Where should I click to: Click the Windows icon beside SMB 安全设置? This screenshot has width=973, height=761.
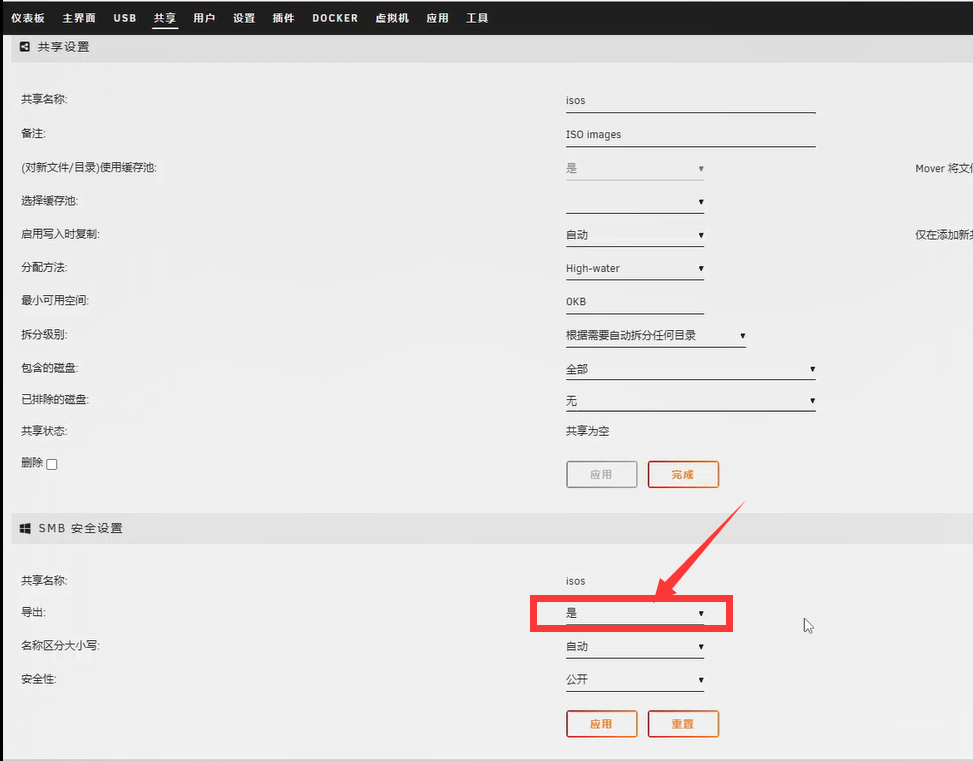[25, 528]
